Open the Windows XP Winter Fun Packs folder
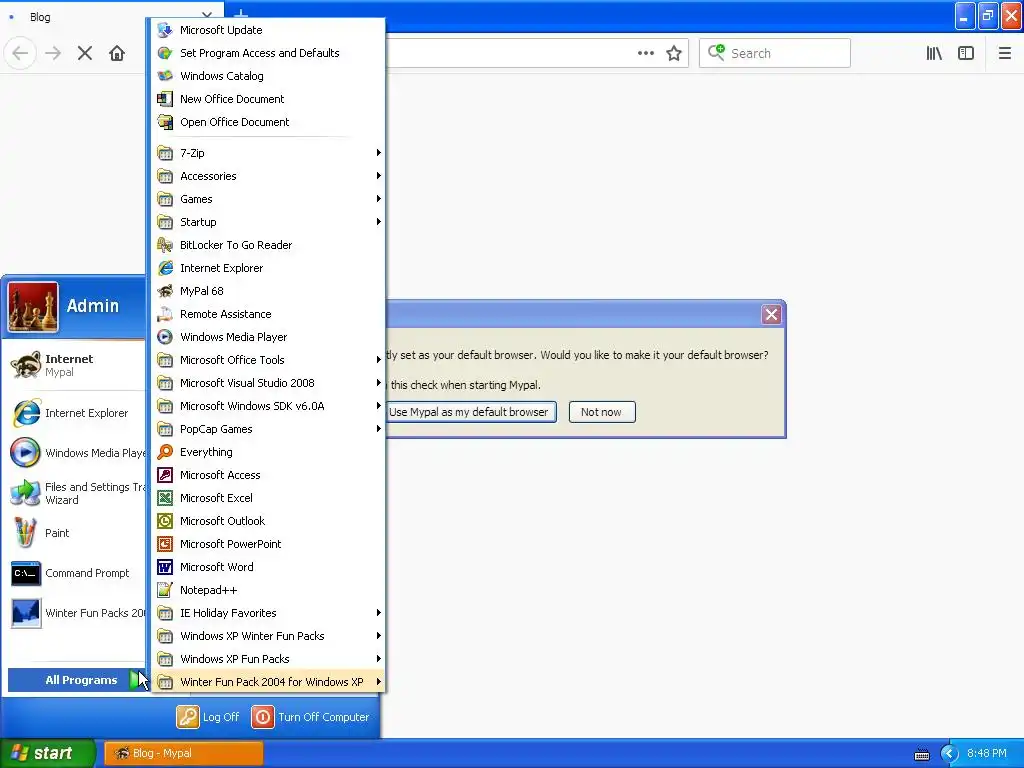 tap(268, 636)
